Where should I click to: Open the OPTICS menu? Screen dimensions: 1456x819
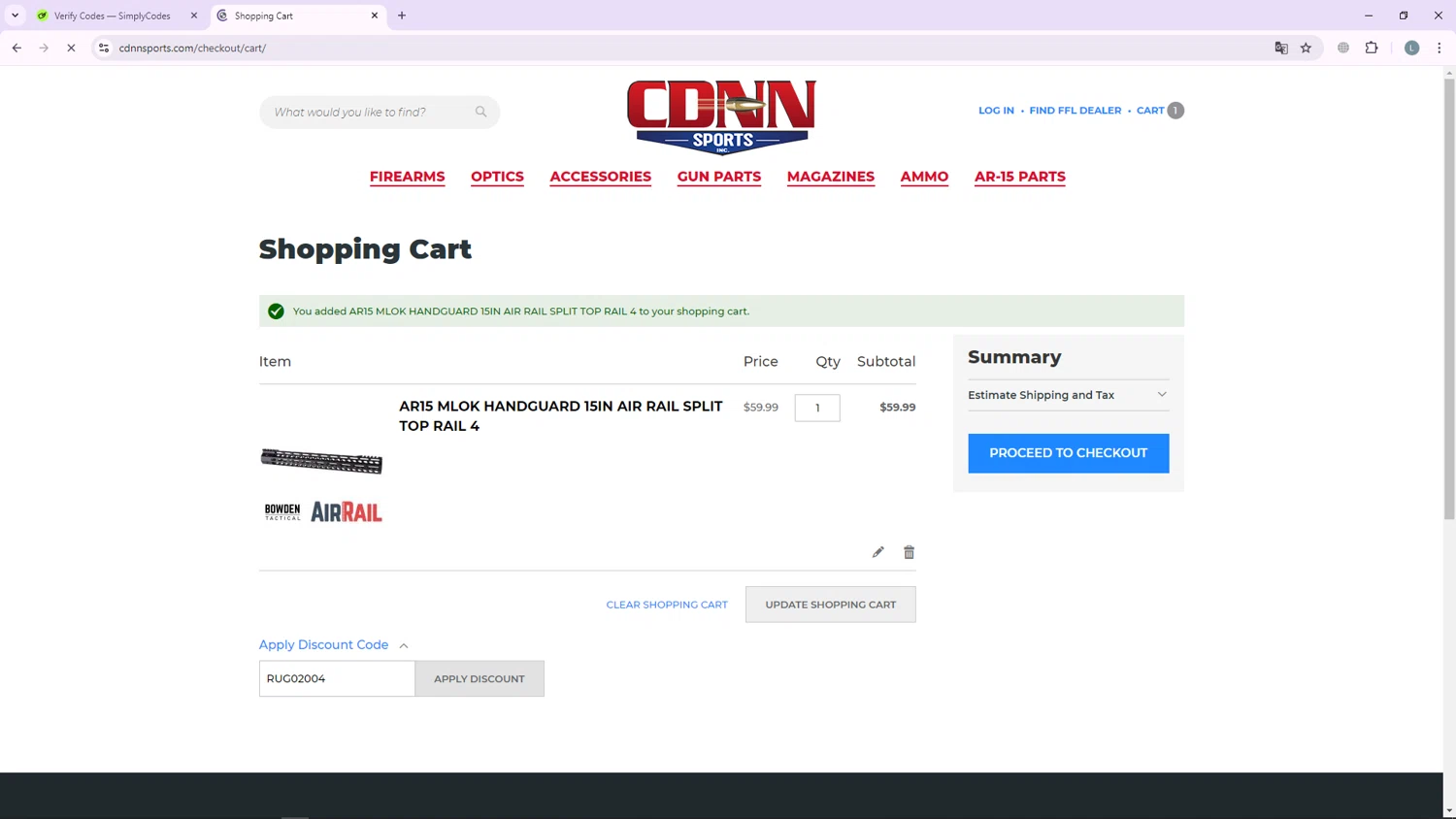coord(497,177)
